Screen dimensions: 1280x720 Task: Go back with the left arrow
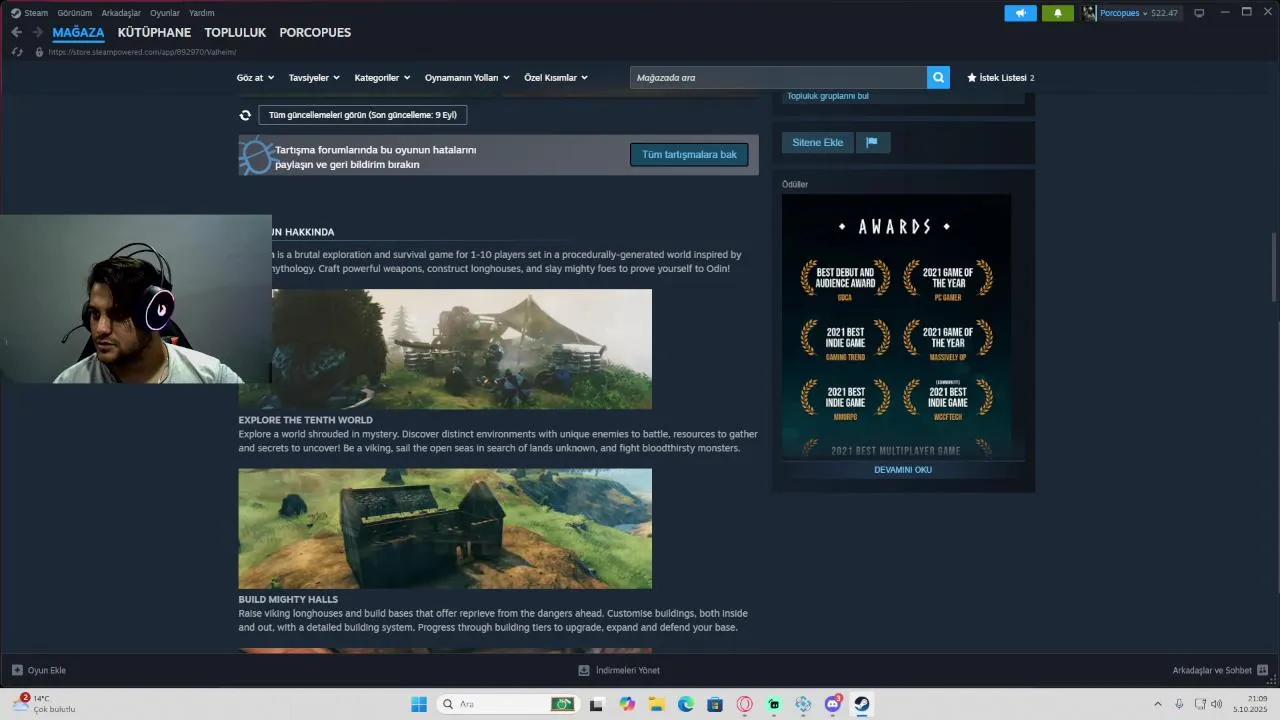pyautogui.click(x=16, y=32)
